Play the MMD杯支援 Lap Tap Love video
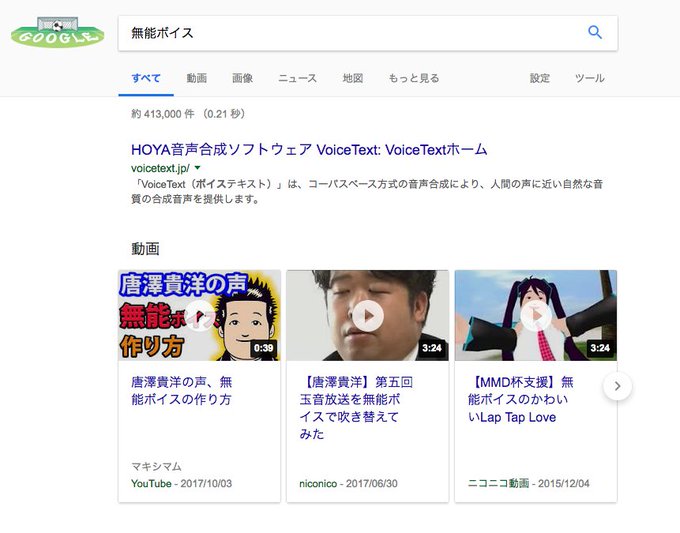 tap(536, 315)
